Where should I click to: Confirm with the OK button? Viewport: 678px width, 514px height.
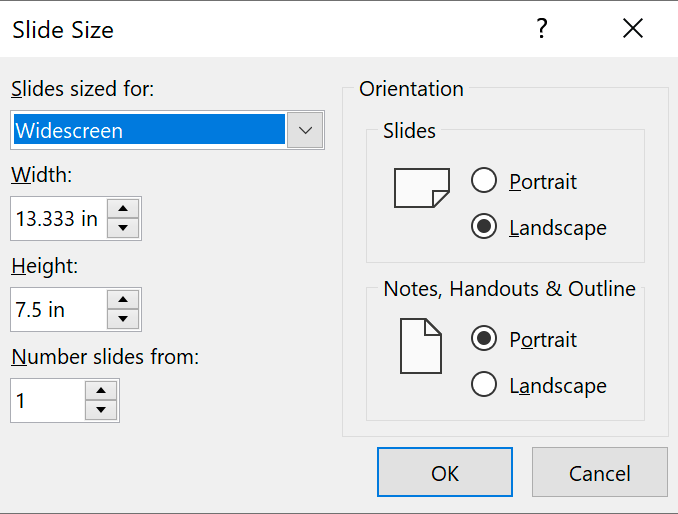[x=444, y=472]
